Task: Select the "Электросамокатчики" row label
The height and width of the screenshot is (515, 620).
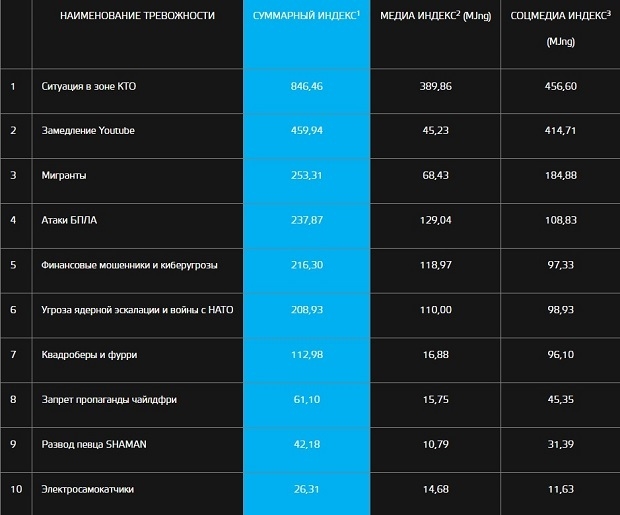Action: click(90, 489)
